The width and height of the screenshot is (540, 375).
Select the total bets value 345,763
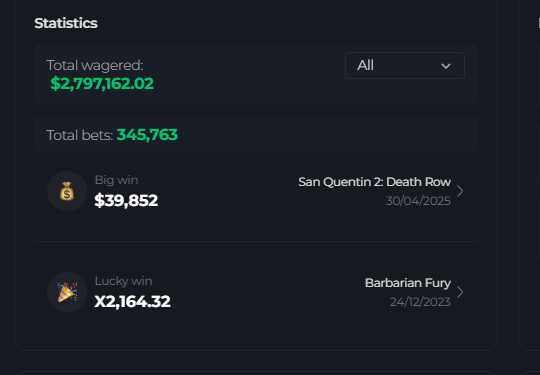(x=147, y=135)
